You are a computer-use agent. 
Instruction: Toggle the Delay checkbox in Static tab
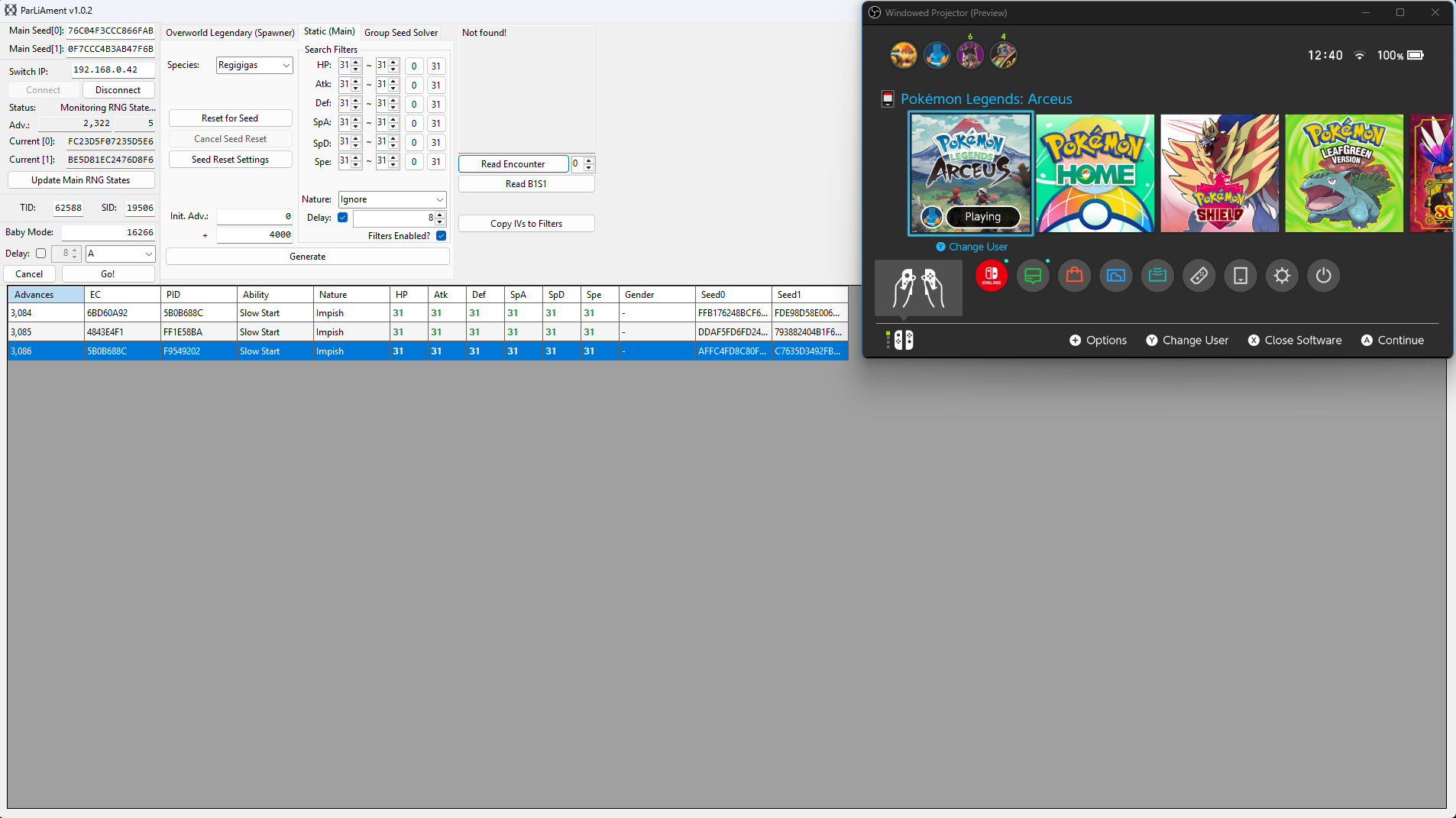[342, 218]
